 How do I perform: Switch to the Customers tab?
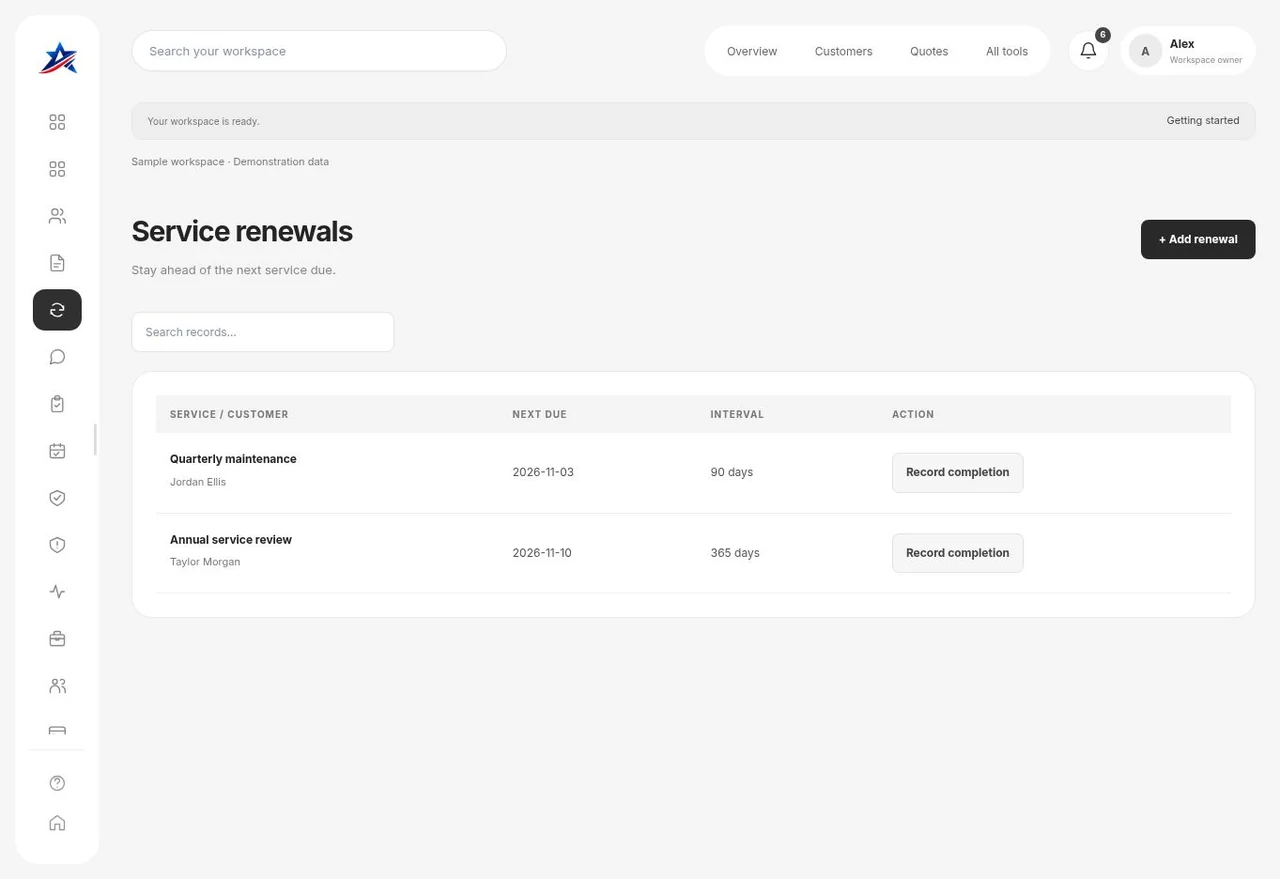coord(843,51)
